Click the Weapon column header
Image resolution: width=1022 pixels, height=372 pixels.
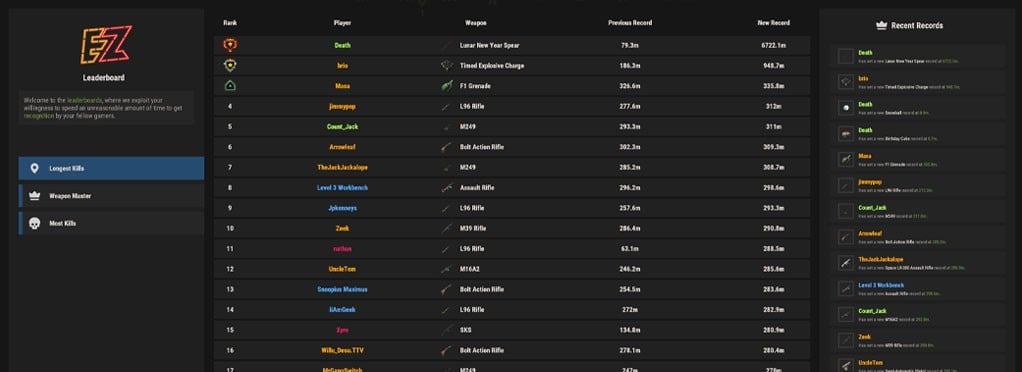point(476,23)
